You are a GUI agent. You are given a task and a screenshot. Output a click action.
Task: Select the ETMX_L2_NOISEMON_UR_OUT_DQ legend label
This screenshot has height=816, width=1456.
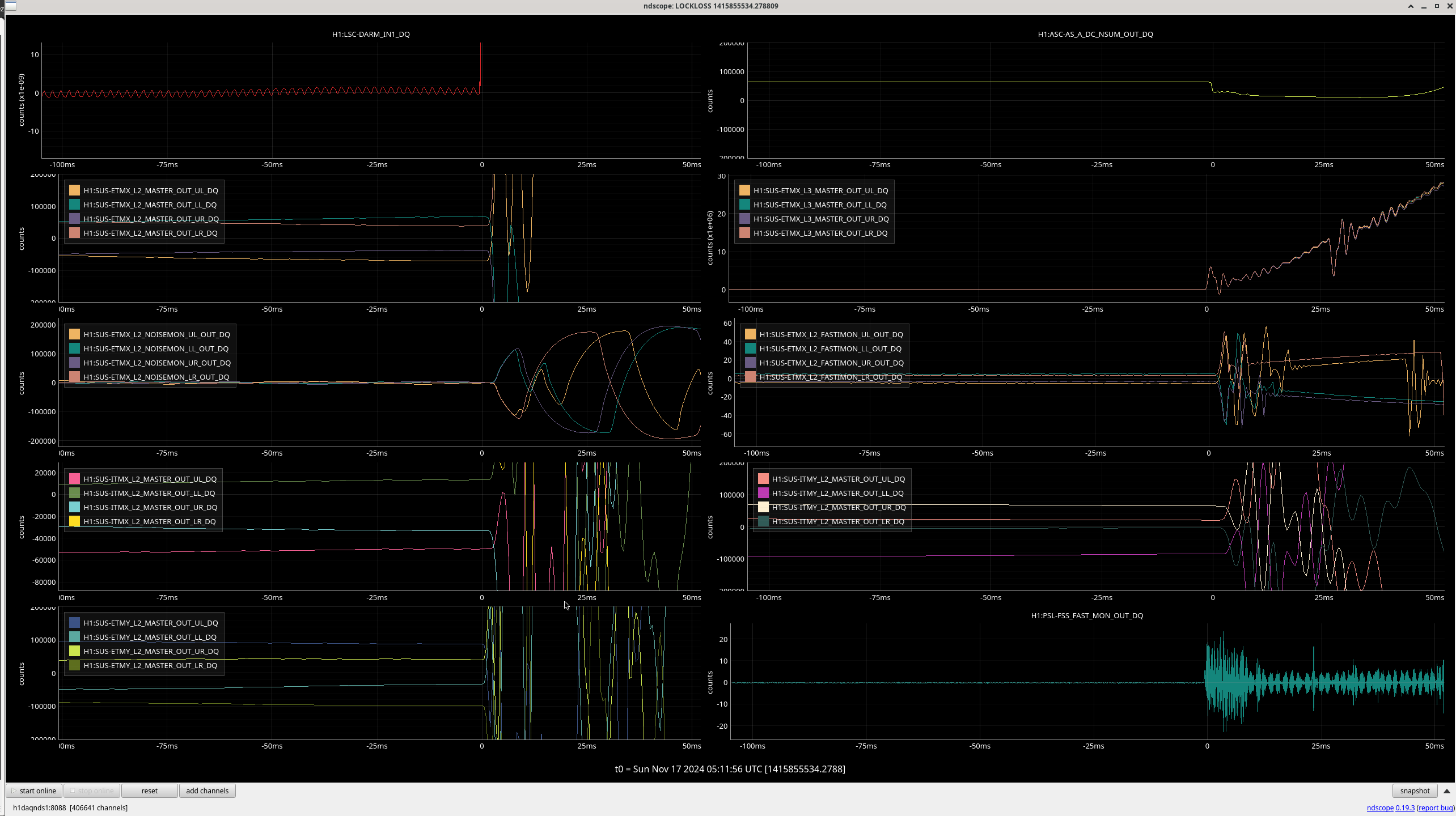tap(157, 363)
